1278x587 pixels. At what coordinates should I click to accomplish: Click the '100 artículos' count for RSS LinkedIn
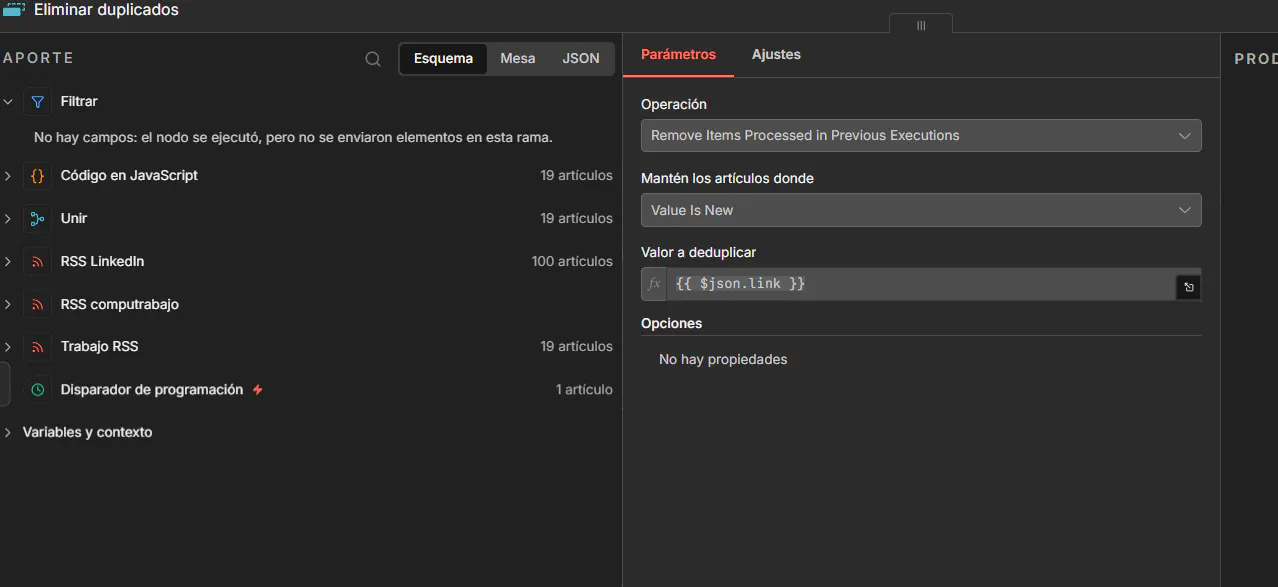coord(572,262)
